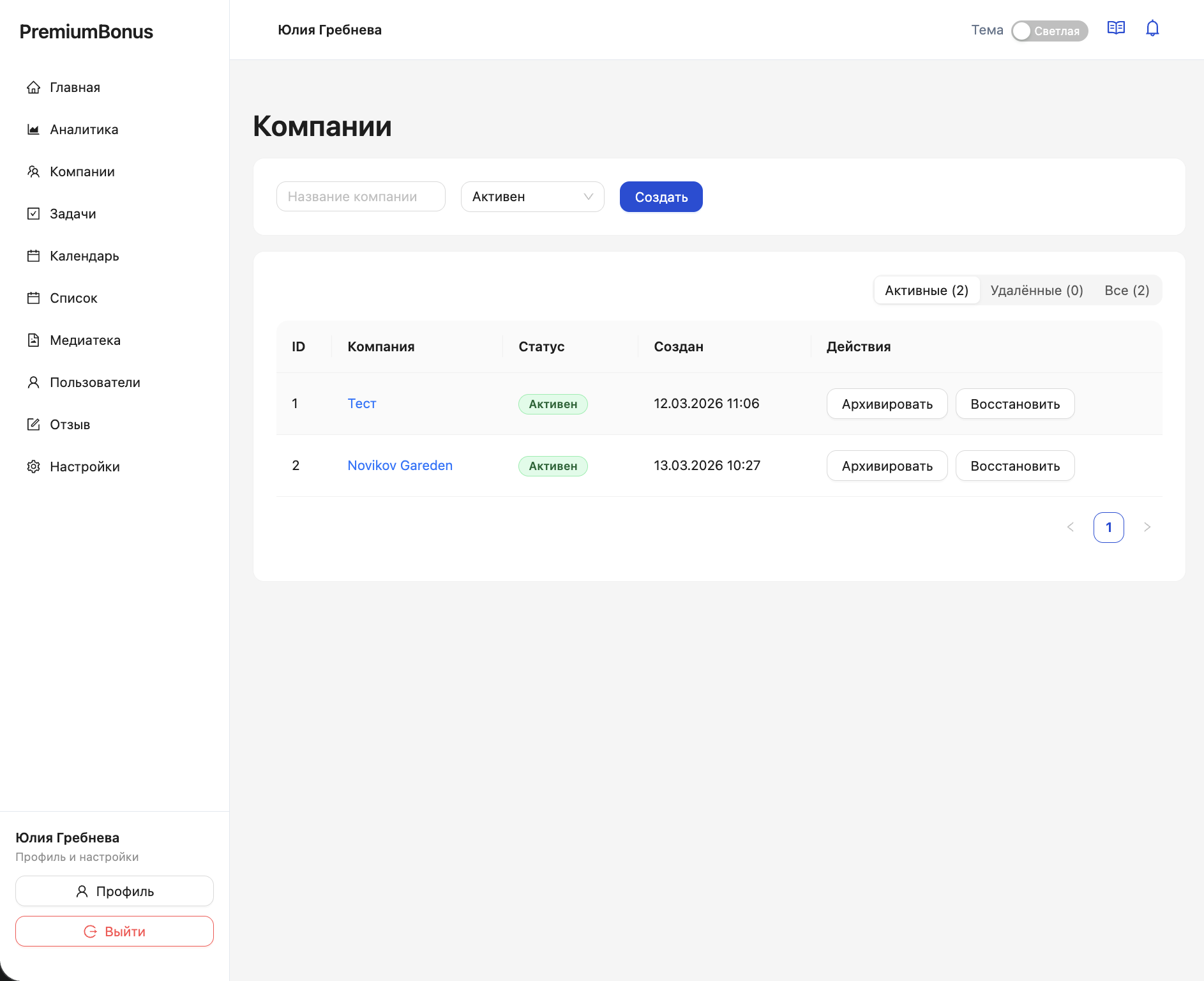The width and height of the screenshot is (1204, 981).
Task: Go to next page arrow
Action: (x=1147, y=528)
